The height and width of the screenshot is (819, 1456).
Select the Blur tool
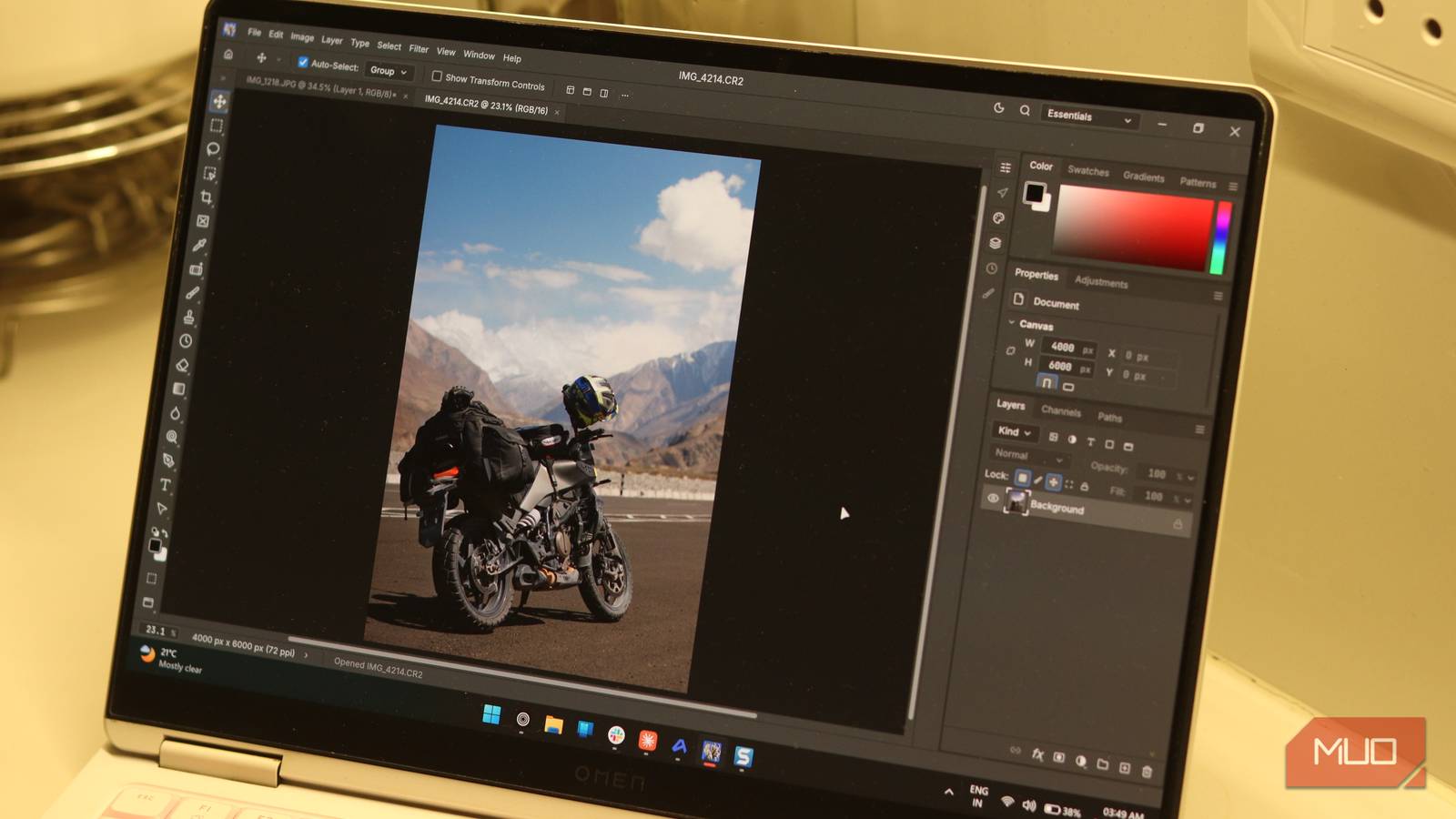point(176,412)
